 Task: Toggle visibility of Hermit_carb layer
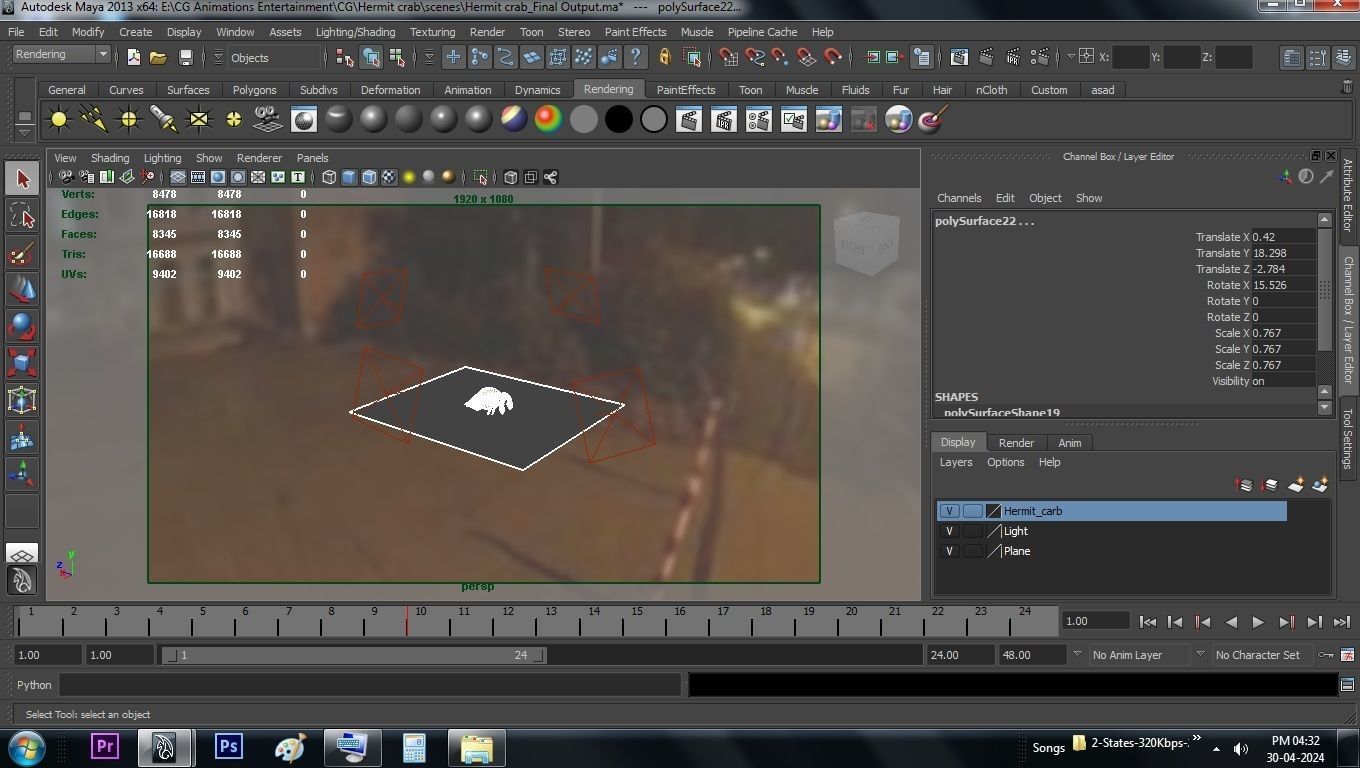click(x=948, y=511)
